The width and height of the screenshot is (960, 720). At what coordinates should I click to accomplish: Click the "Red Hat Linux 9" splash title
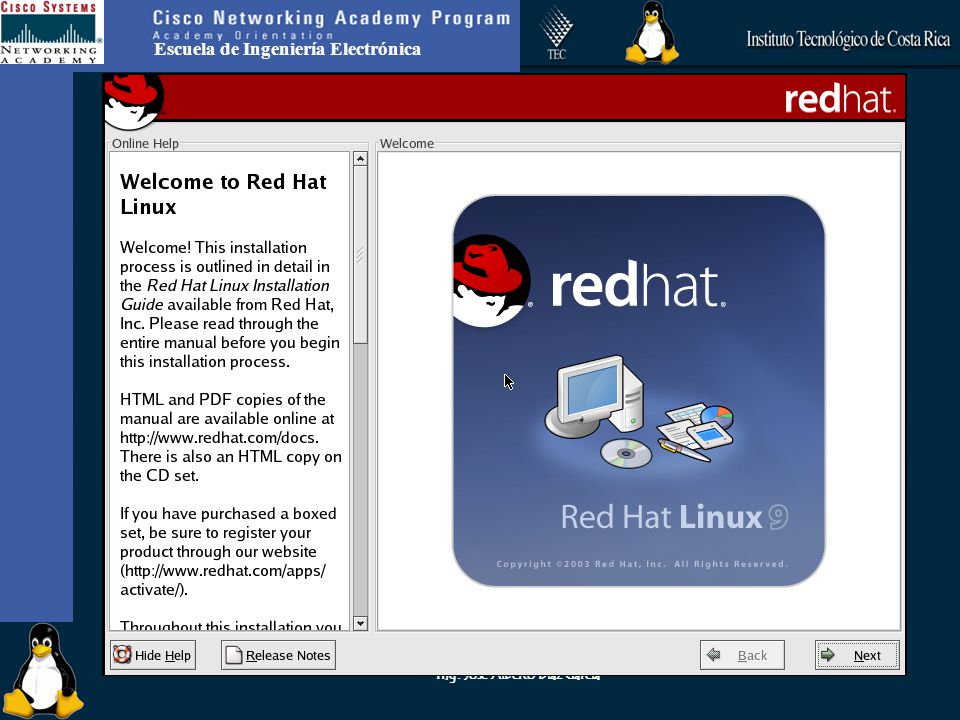[x=675, y=517]
